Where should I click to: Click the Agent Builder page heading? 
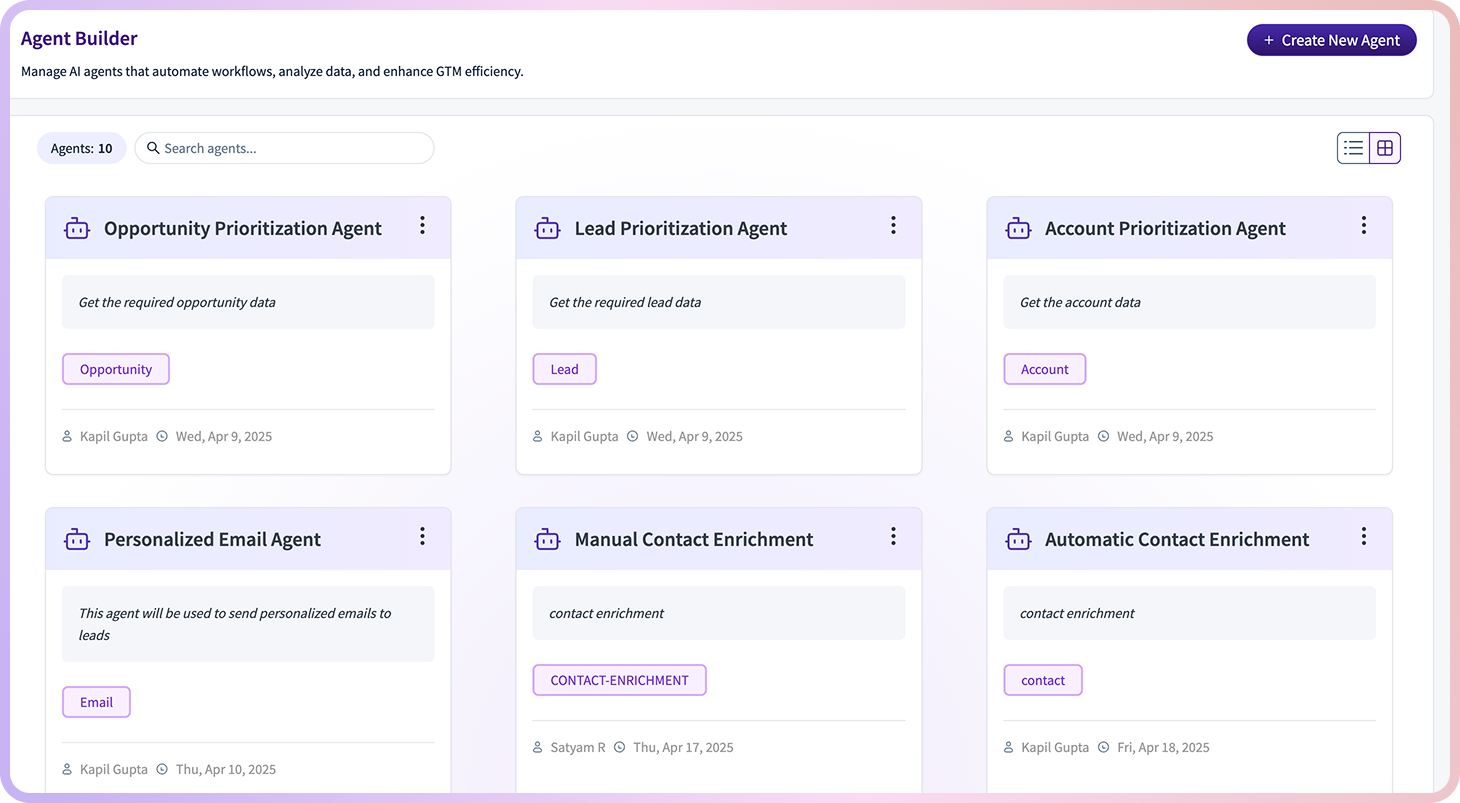(79, 38)
